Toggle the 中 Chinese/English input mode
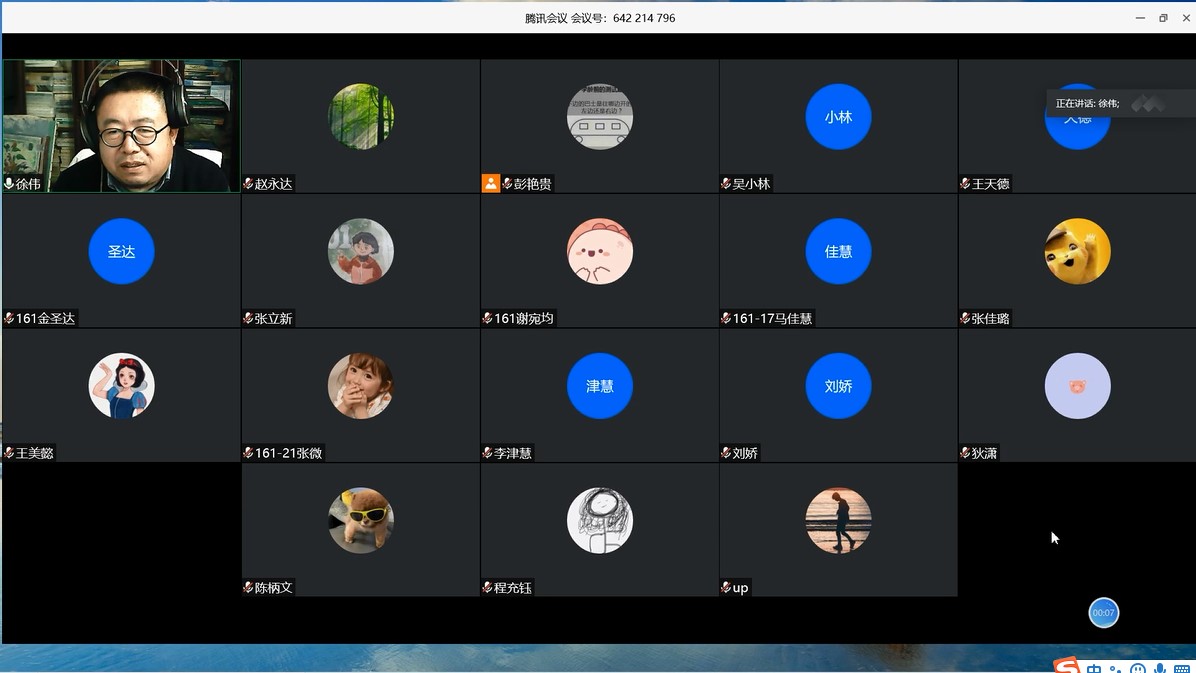The width and height of the screenshot is (1196, 673). (x=1095, y=669)
